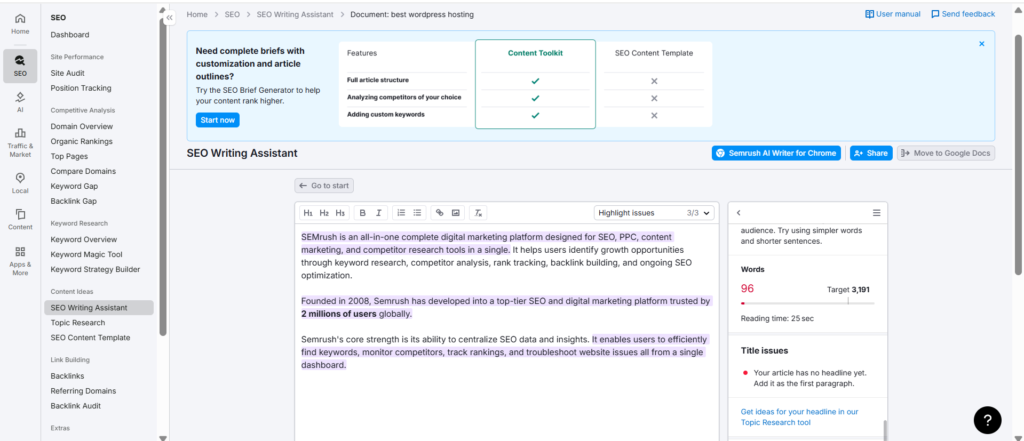Insert an image with the image icon
This screenshot has width=1024, height=441.
456,212
